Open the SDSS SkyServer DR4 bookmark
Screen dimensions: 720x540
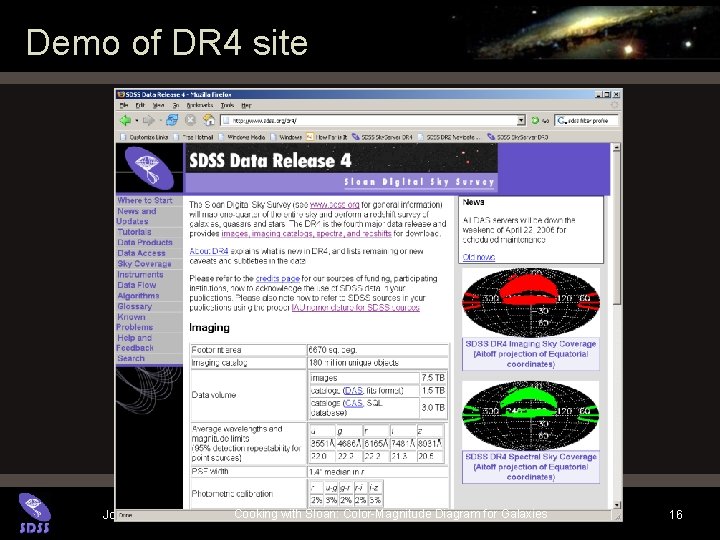click(x=382, y=137)
